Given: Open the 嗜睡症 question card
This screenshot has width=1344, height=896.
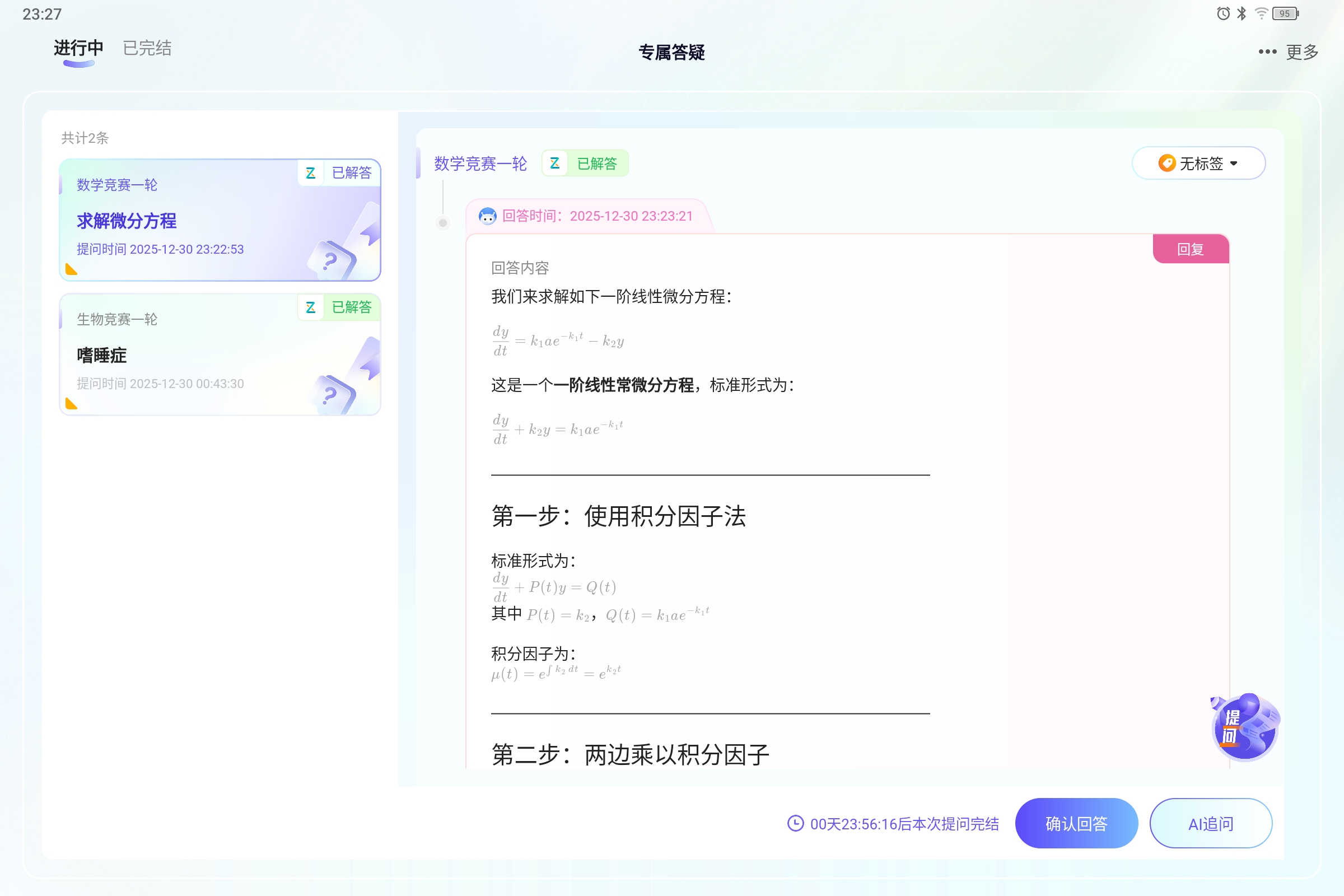Looking at the screenshot, I should pos(220,354).
